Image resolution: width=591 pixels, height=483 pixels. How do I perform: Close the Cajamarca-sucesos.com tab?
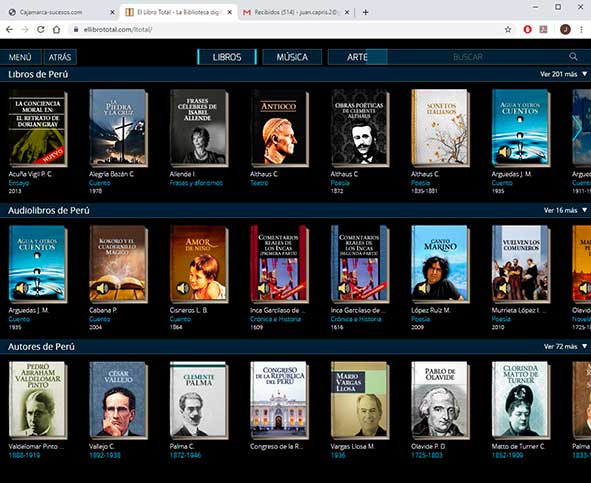click(112, 12)
